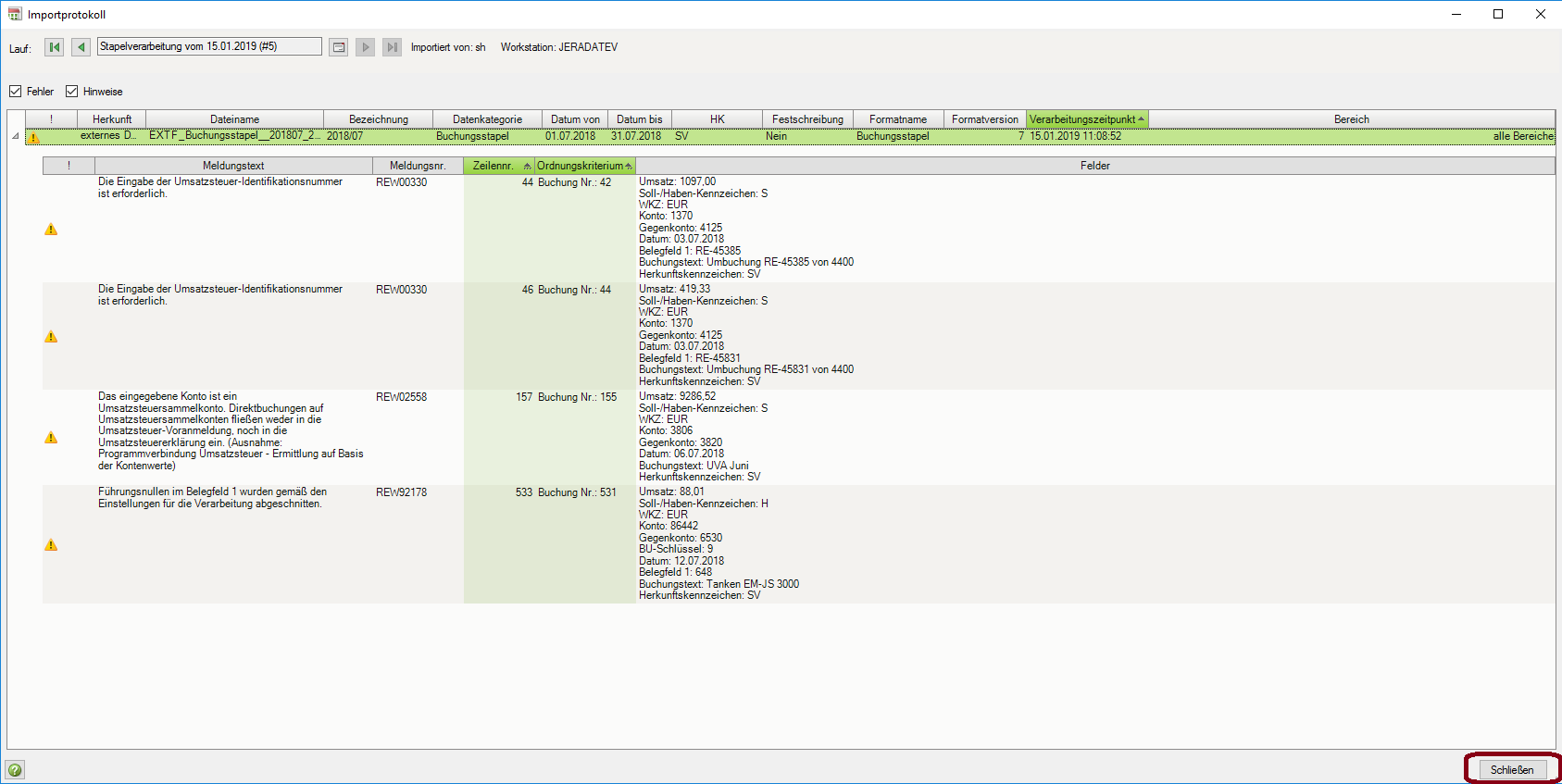Go to the previous import run
This screenshot has height=784, width=1562.
[81, 47]
